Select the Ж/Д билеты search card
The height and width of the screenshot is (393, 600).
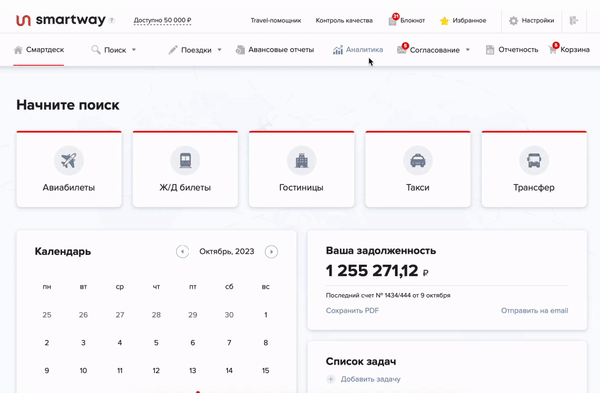tap(185, 169)
